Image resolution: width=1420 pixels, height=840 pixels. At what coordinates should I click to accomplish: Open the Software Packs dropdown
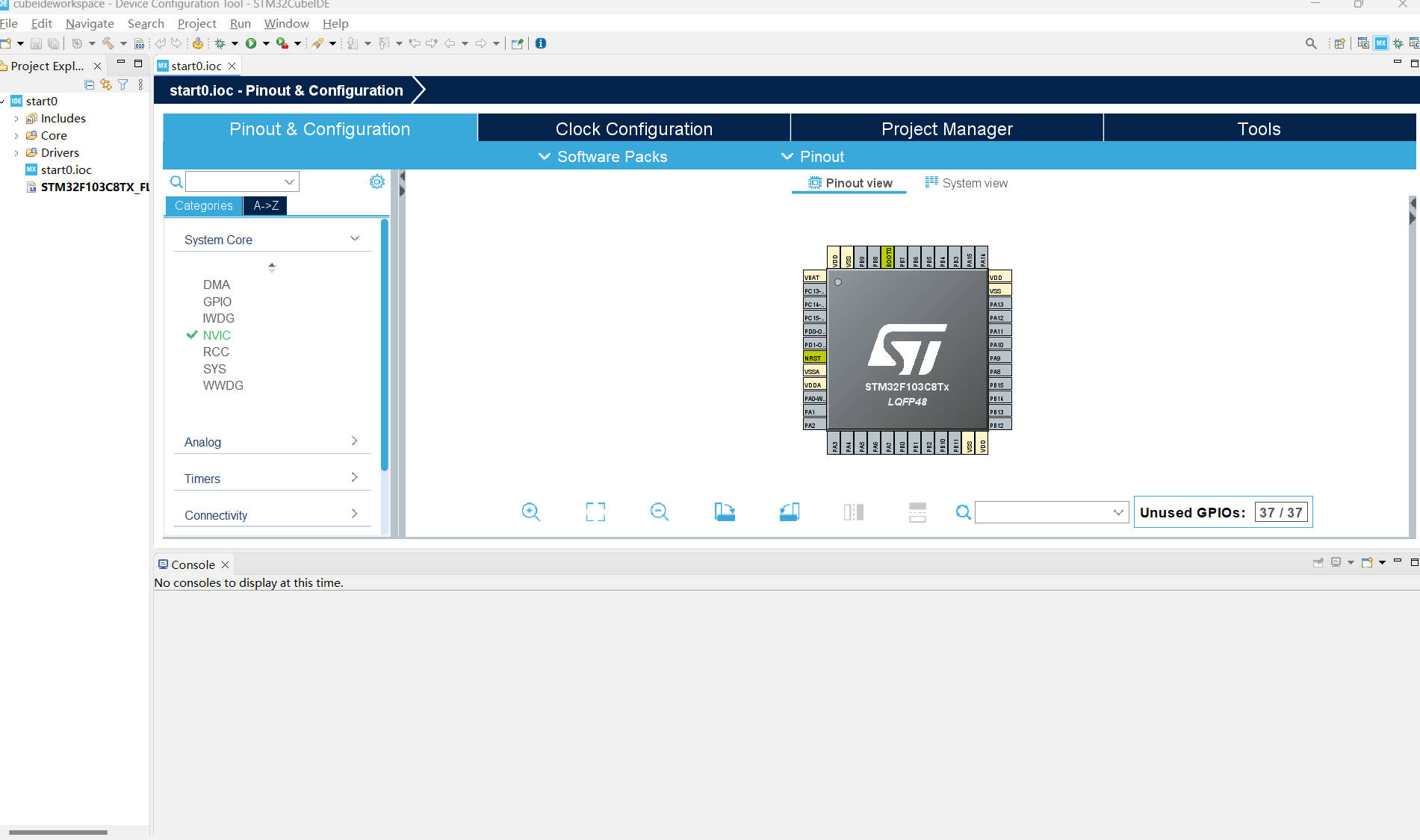click(603, 157)
